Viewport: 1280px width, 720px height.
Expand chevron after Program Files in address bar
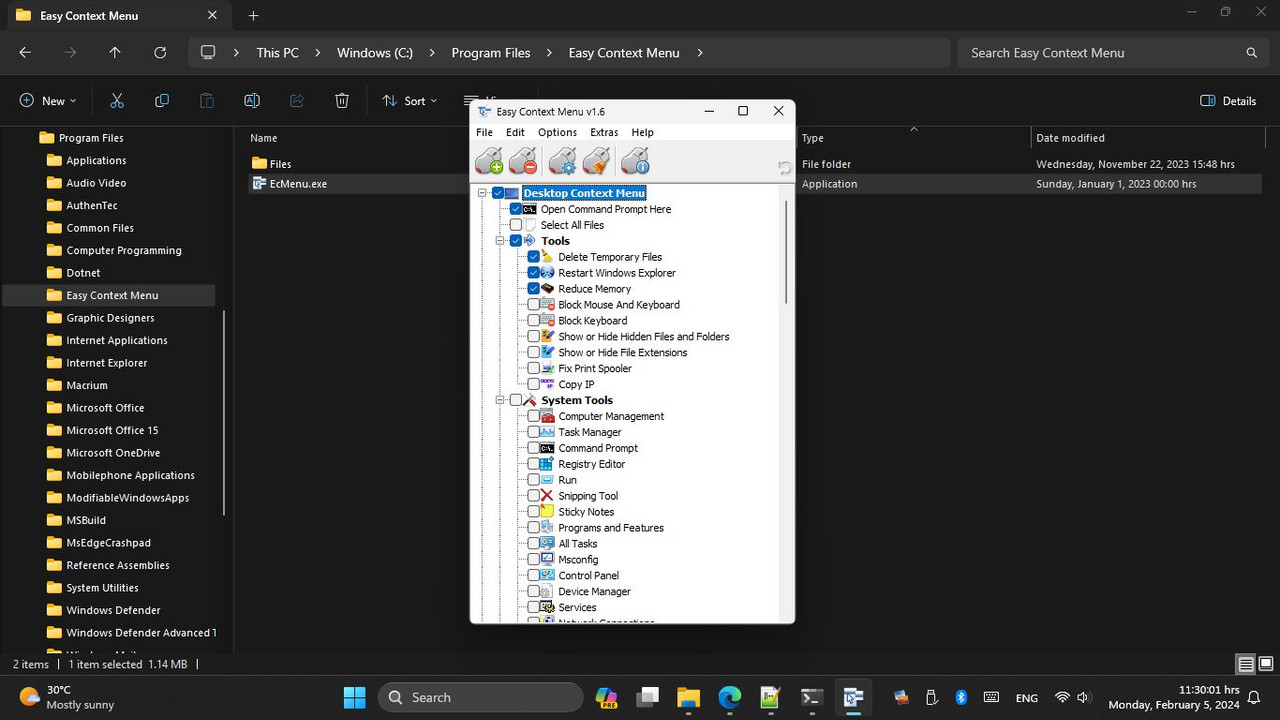click(549, 53)
